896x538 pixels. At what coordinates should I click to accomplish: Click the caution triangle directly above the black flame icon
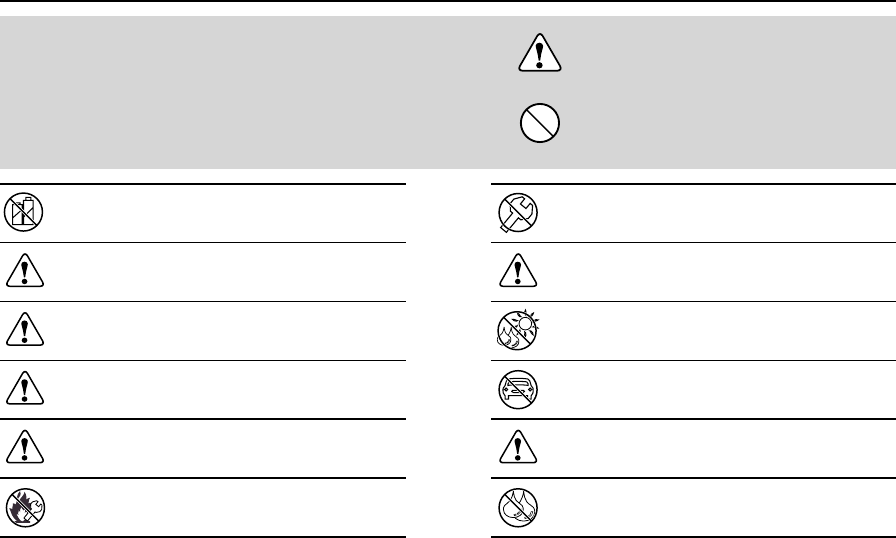click(x=22, y=448)
